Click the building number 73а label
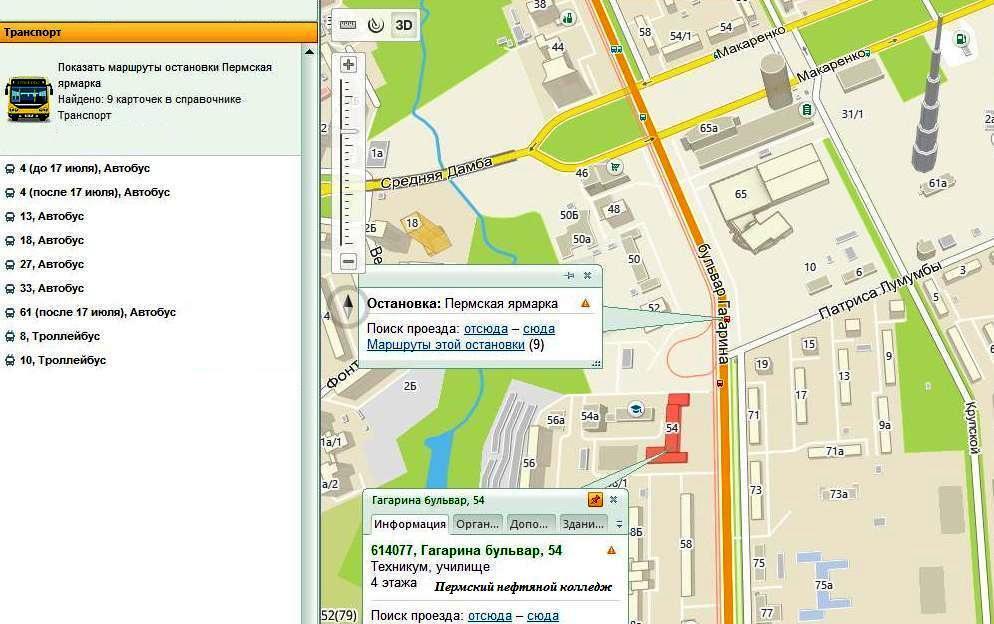 coord(839,494)
